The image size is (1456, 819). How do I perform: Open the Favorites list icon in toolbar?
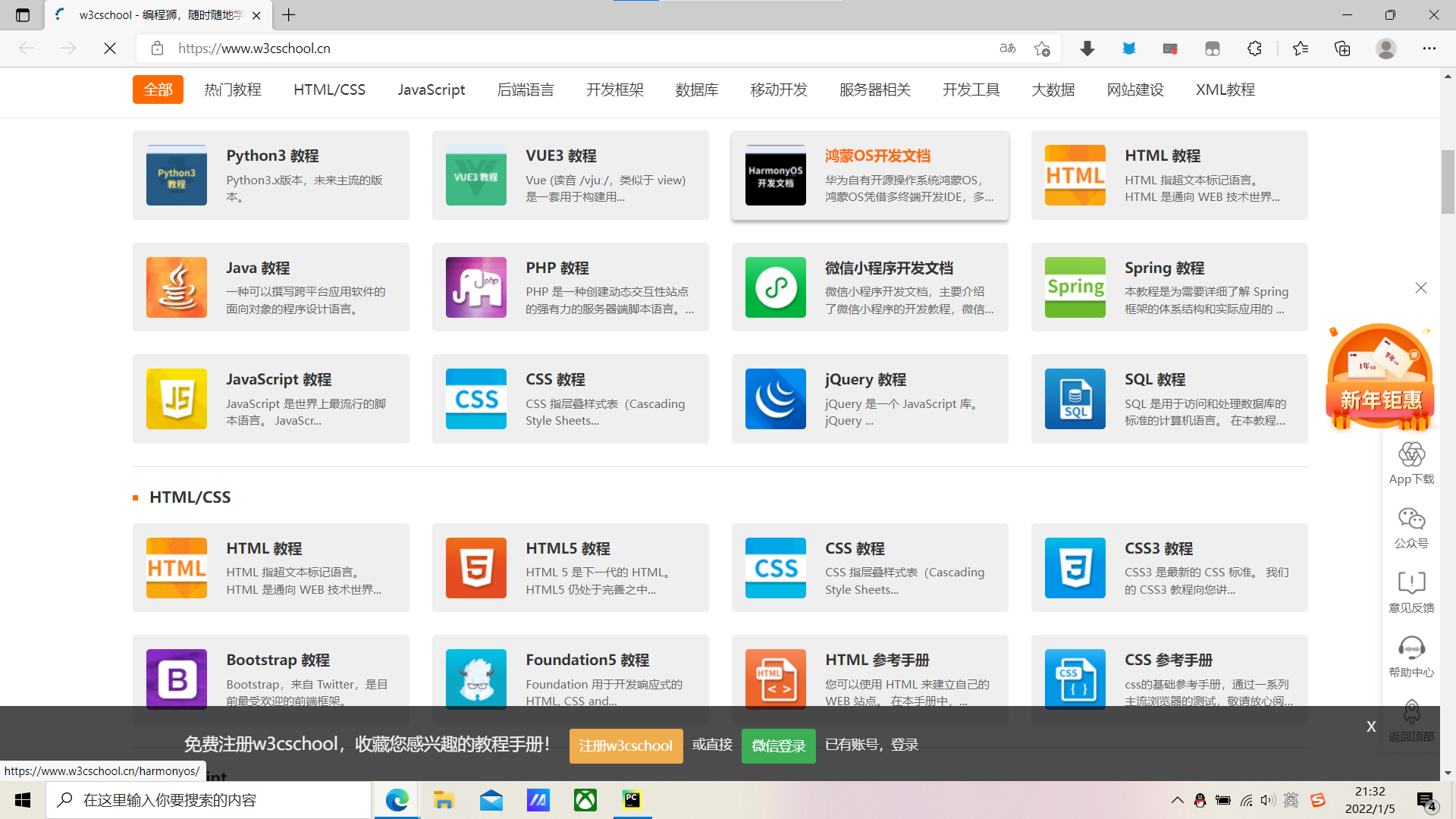coord(1301,49)
